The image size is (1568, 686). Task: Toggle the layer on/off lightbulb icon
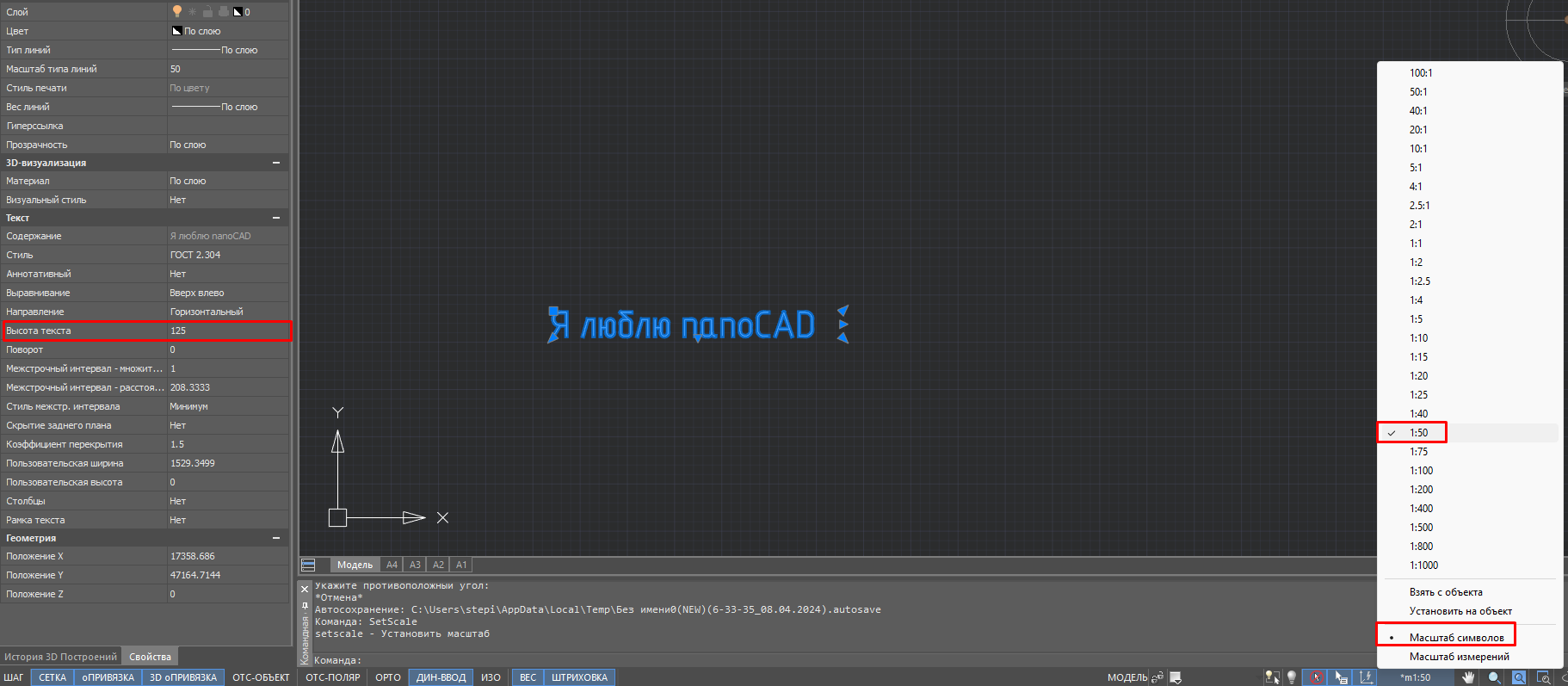click(177, 11)
